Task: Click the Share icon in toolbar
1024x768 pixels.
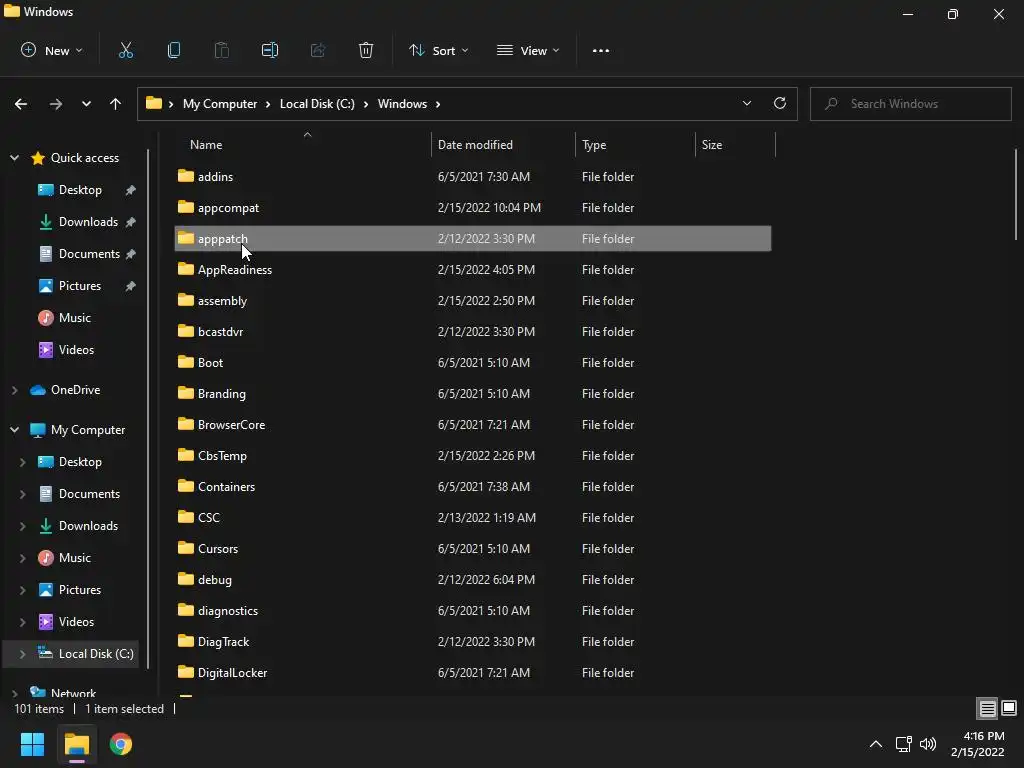Action: tap(318, 50)
